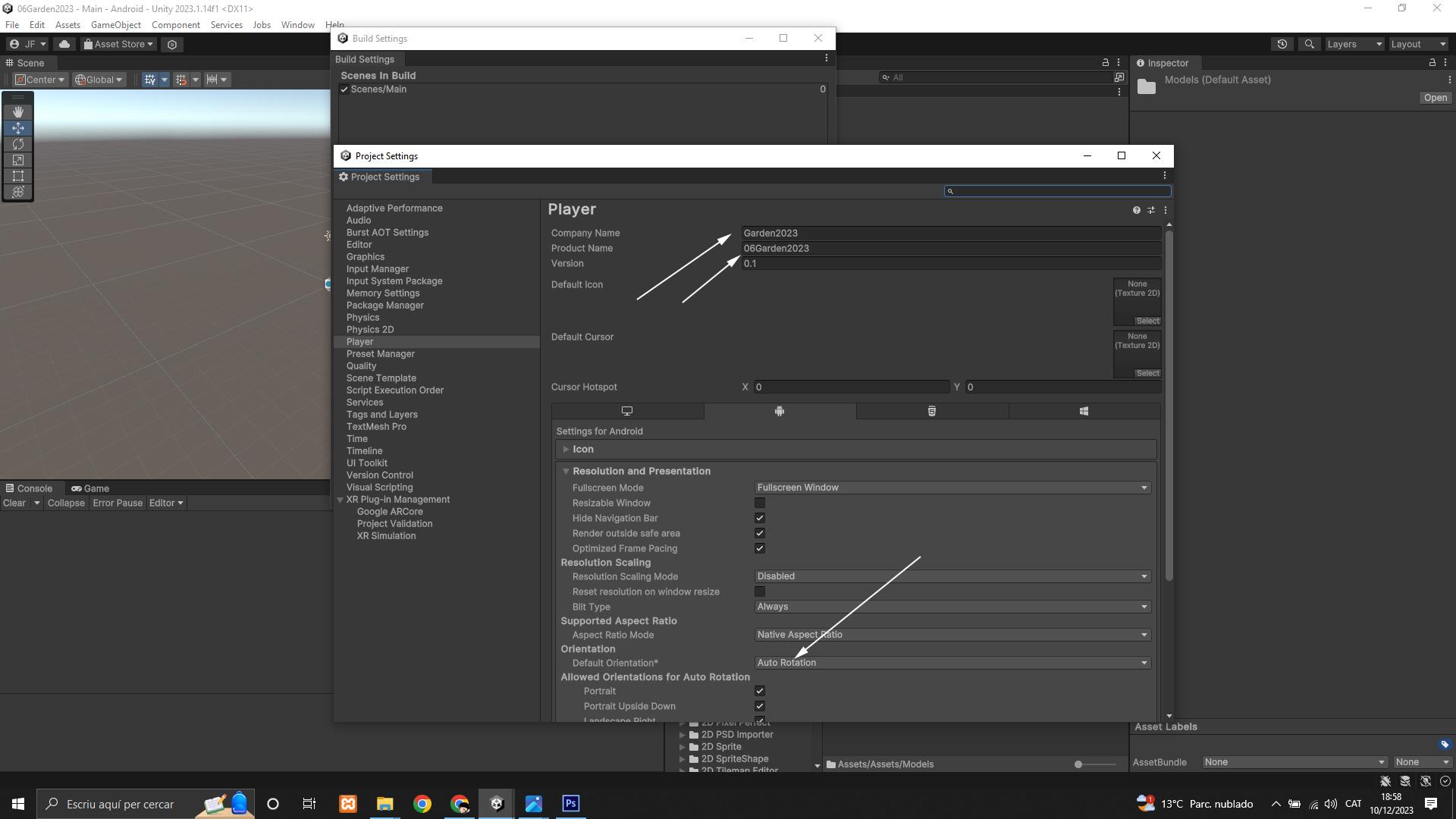Viewport: 1456px width, 819px height.
Task: Click Select button for Default Icon
Action: point(1147,321)
